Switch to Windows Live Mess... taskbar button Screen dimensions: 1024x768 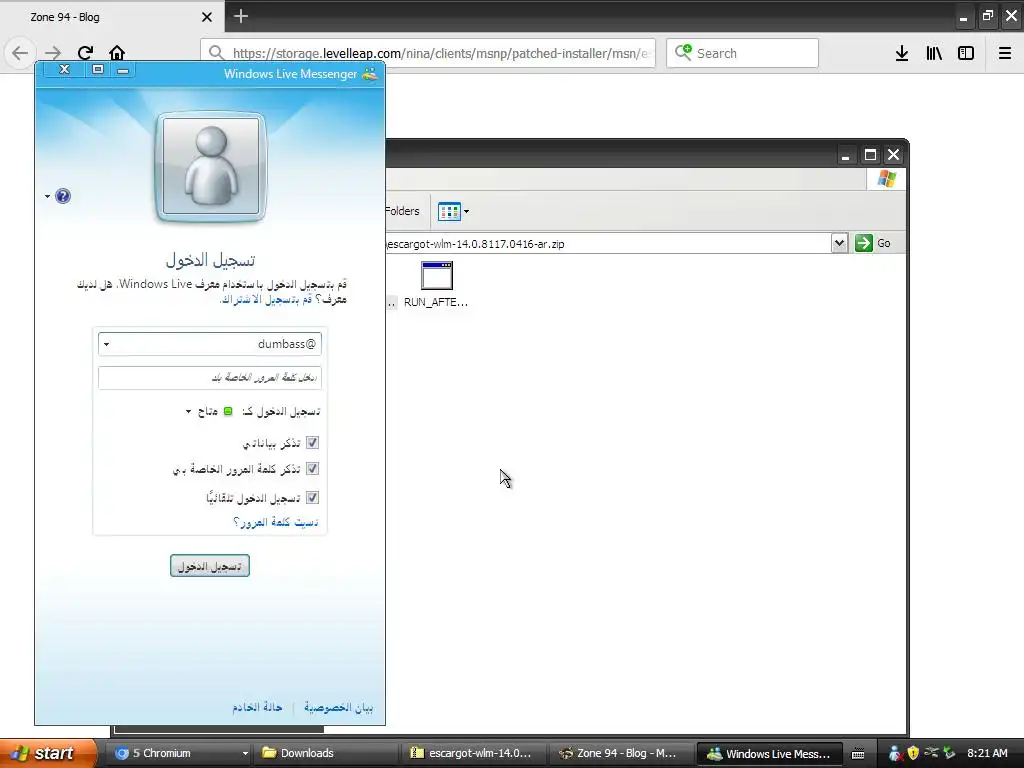[770, 753]
